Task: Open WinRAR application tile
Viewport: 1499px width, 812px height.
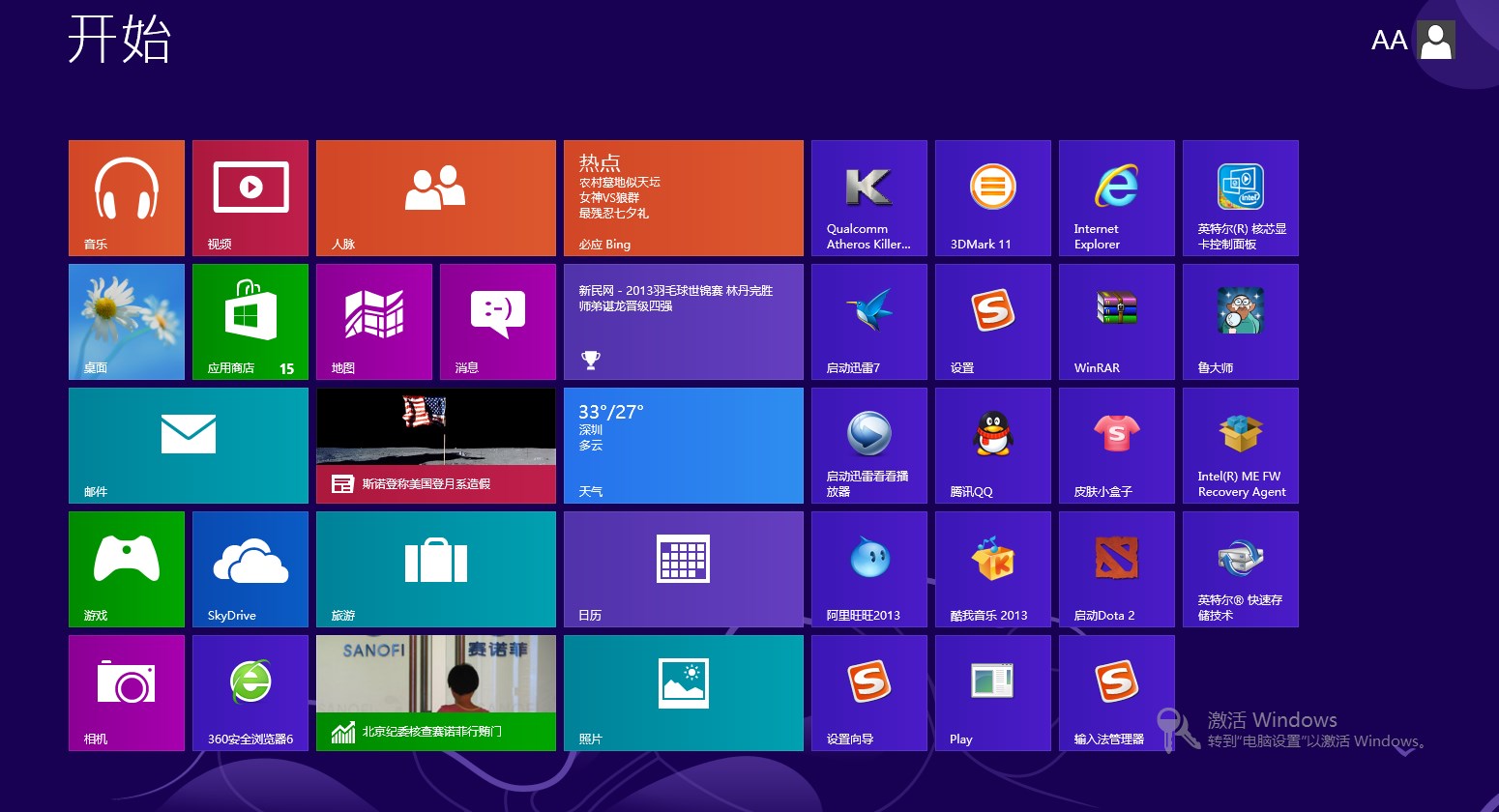Action: click(x=1117, y=322)
